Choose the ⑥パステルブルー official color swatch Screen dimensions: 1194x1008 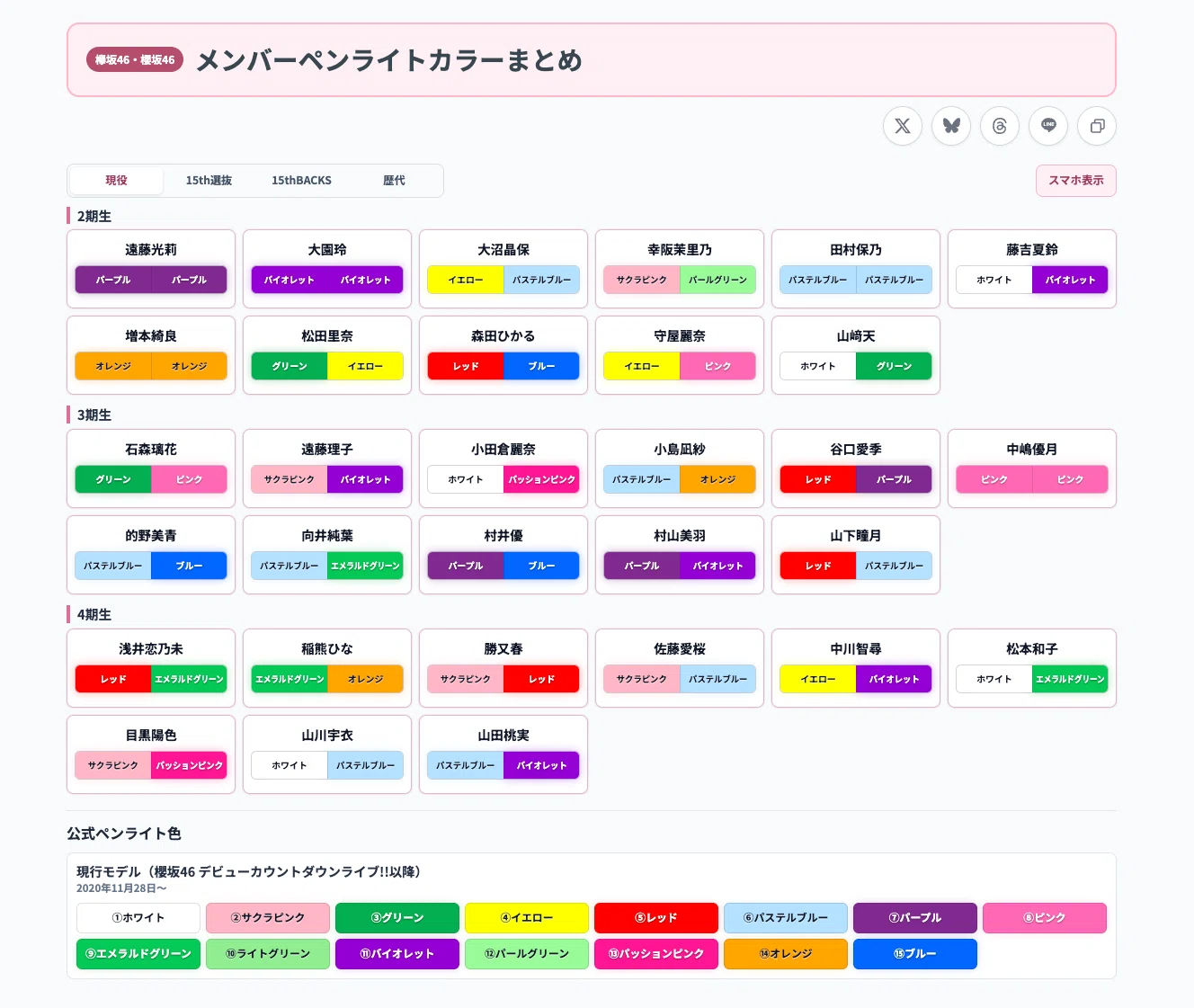(786, 918)
